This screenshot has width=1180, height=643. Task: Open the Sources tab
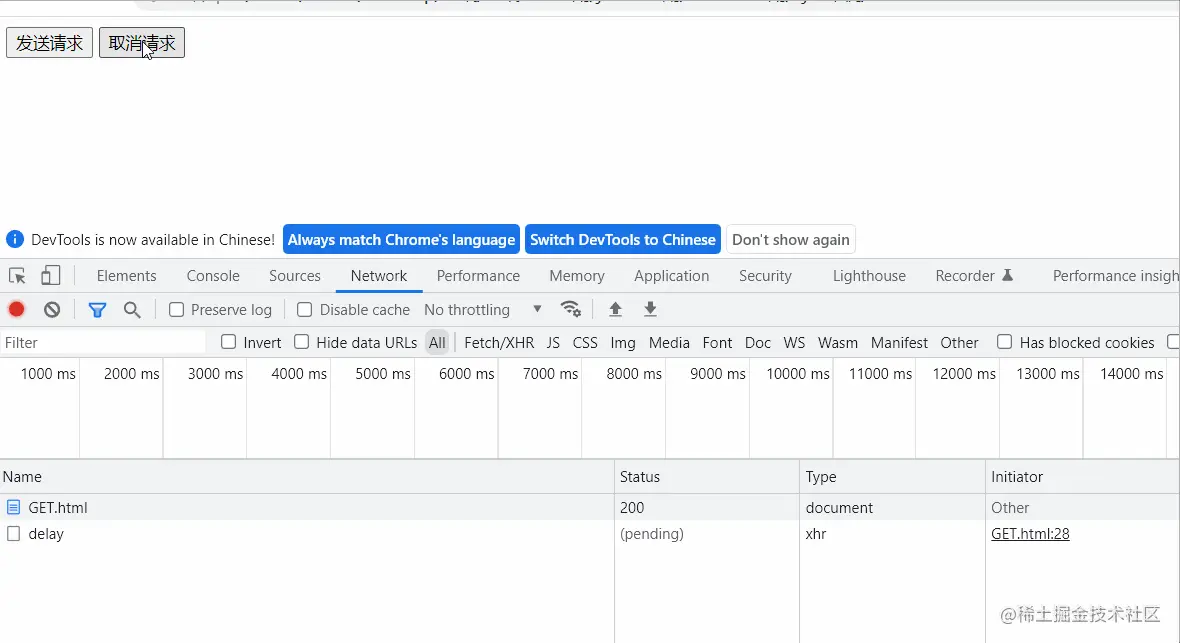(x=295, y=276)
